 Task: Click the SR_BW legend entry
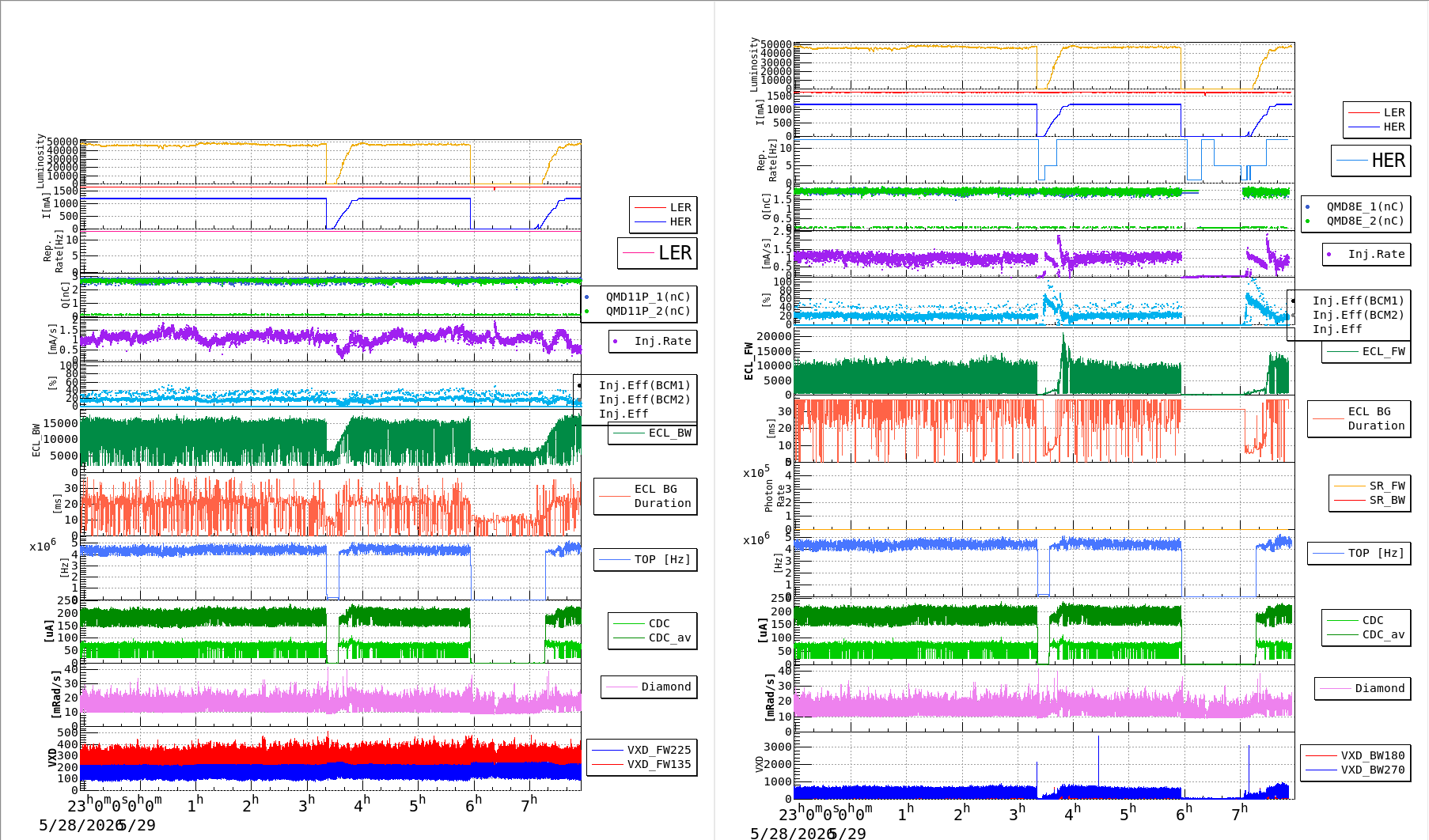[1370, 501]
